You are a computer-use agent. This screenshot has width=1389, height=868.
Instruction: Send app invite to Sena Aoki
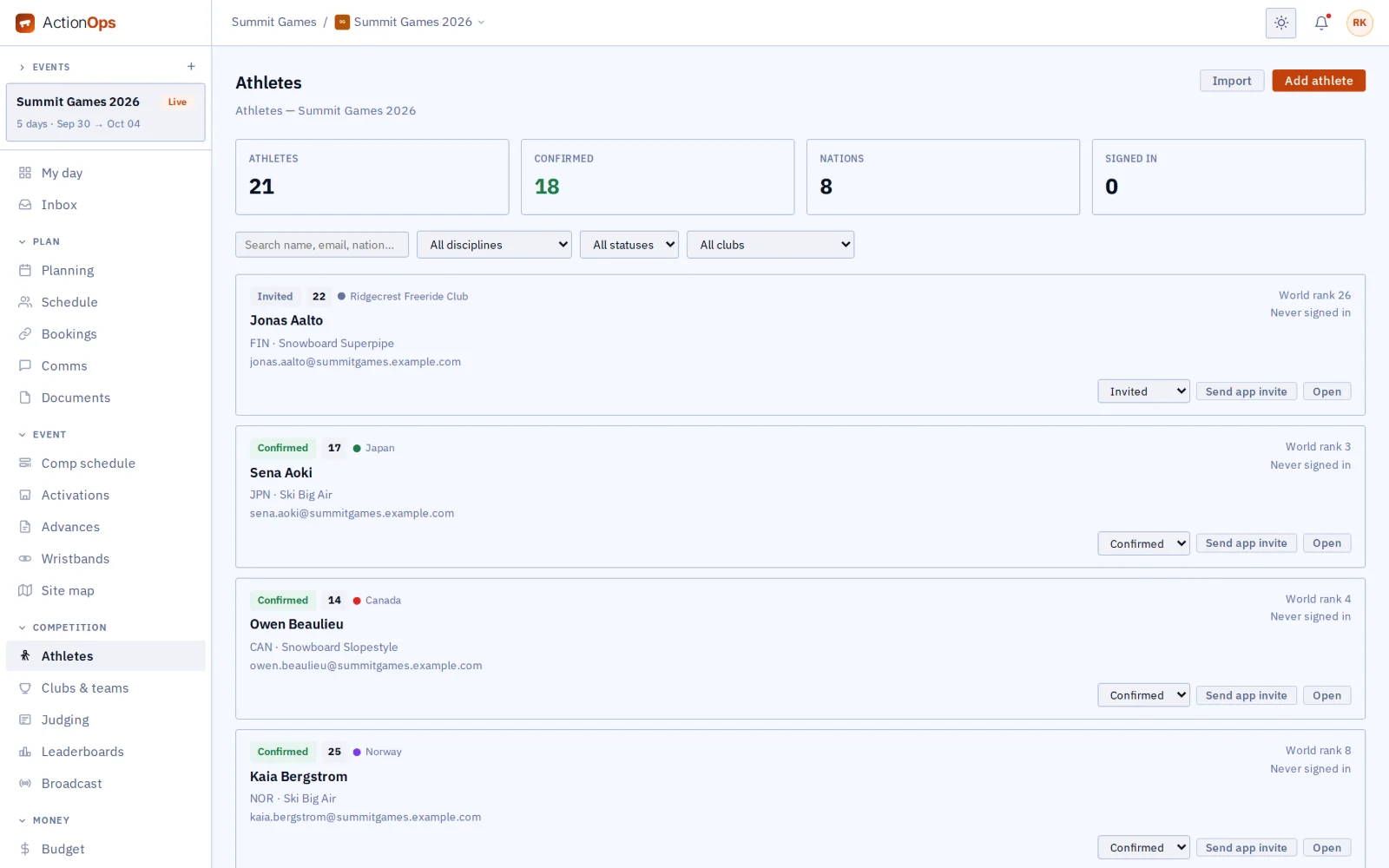coord(1246,543)
